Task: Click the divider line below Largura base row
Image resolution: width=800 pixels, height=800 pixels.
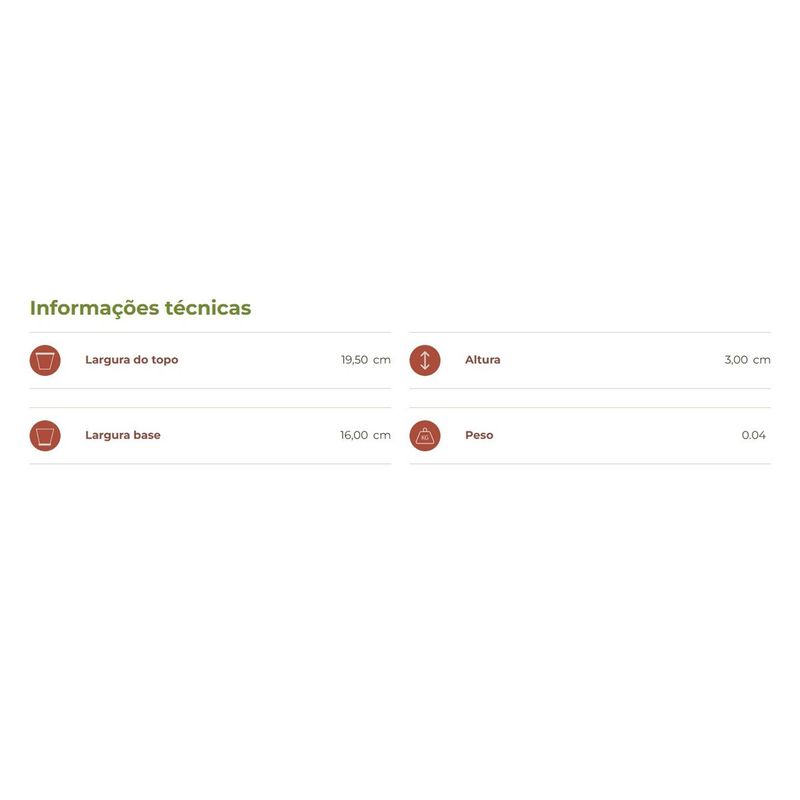Action: point(210,464)
